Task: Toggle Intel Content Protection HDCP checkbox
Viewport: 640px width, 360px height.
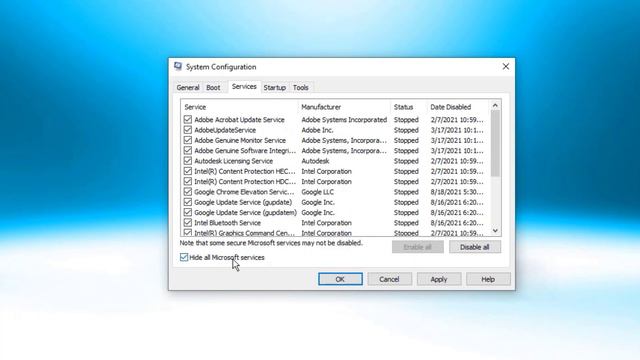Action: (188, 181)
